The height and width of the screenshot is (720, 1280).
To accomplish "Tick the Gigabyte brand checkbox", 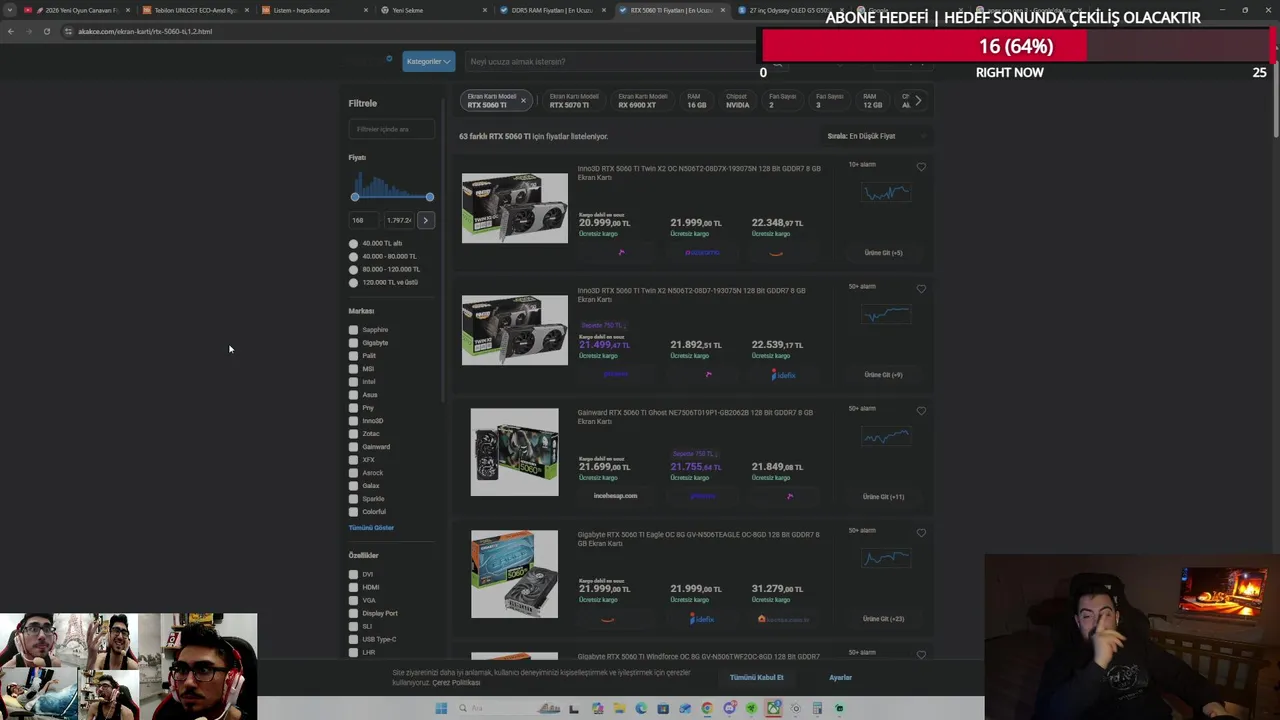I will coord(353,343).
